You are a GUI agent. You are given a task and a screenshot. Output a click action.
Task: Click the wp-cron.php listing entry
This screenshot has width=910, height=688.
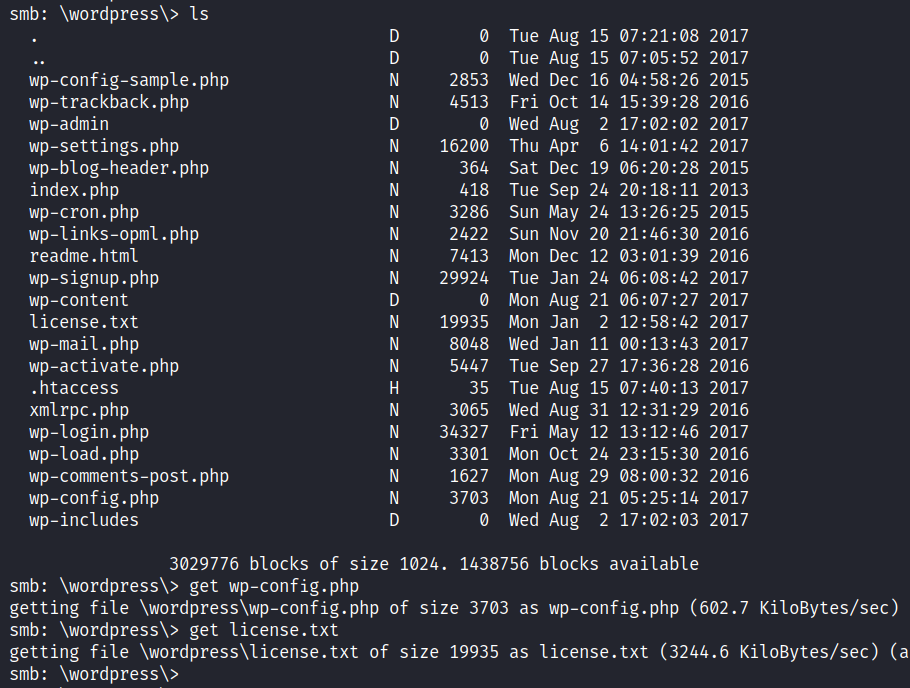(x=84, y=212)
